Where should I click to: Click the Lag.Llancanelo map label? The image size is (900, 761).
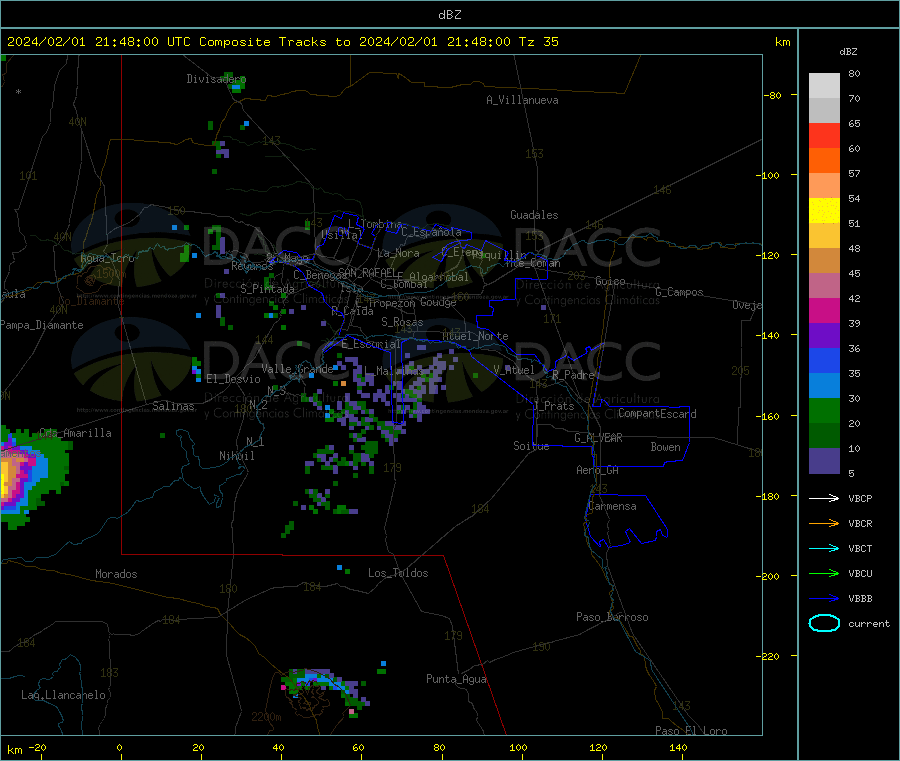coord(63,695)
